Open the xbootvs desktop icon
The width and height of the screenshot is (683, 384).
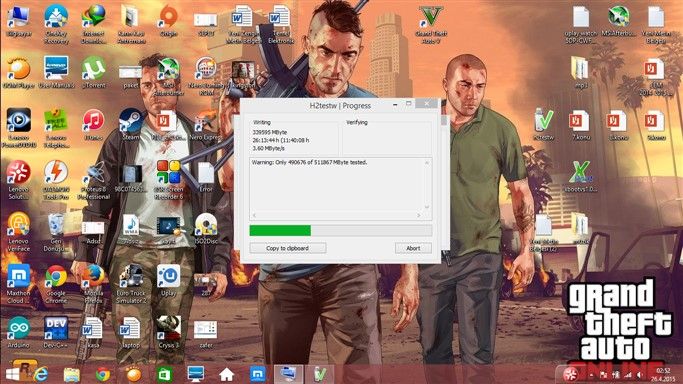tap(581, 177)
